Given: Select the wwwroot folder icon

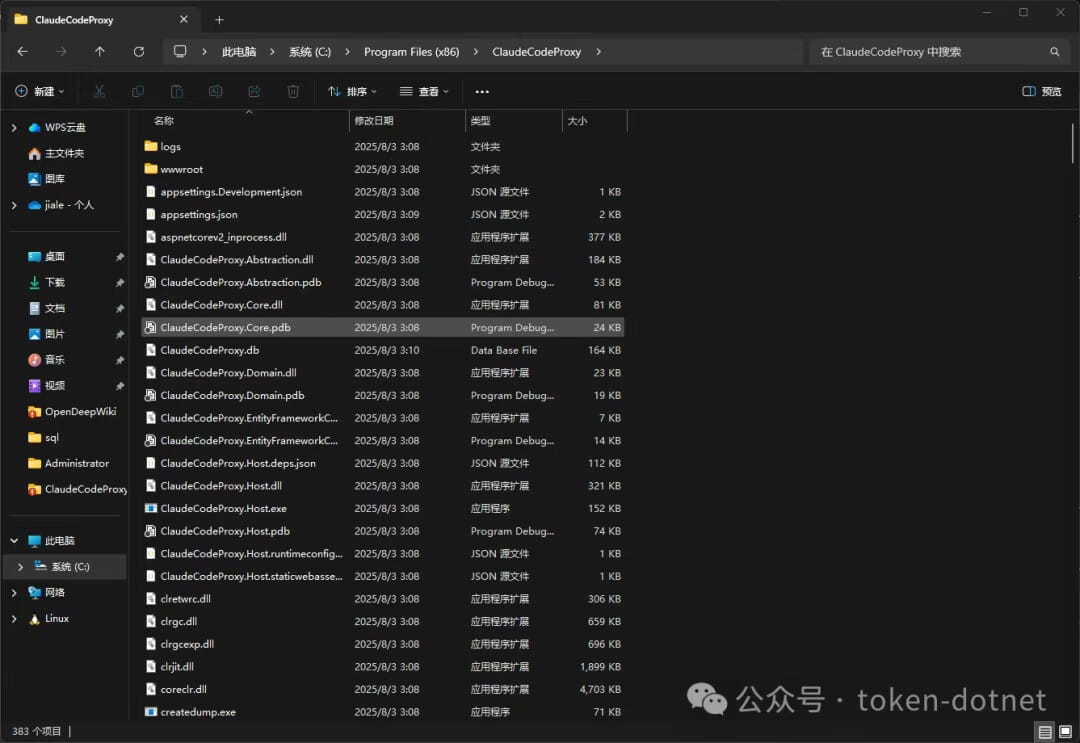Looking at the screenshot, I should coord(151,169).
